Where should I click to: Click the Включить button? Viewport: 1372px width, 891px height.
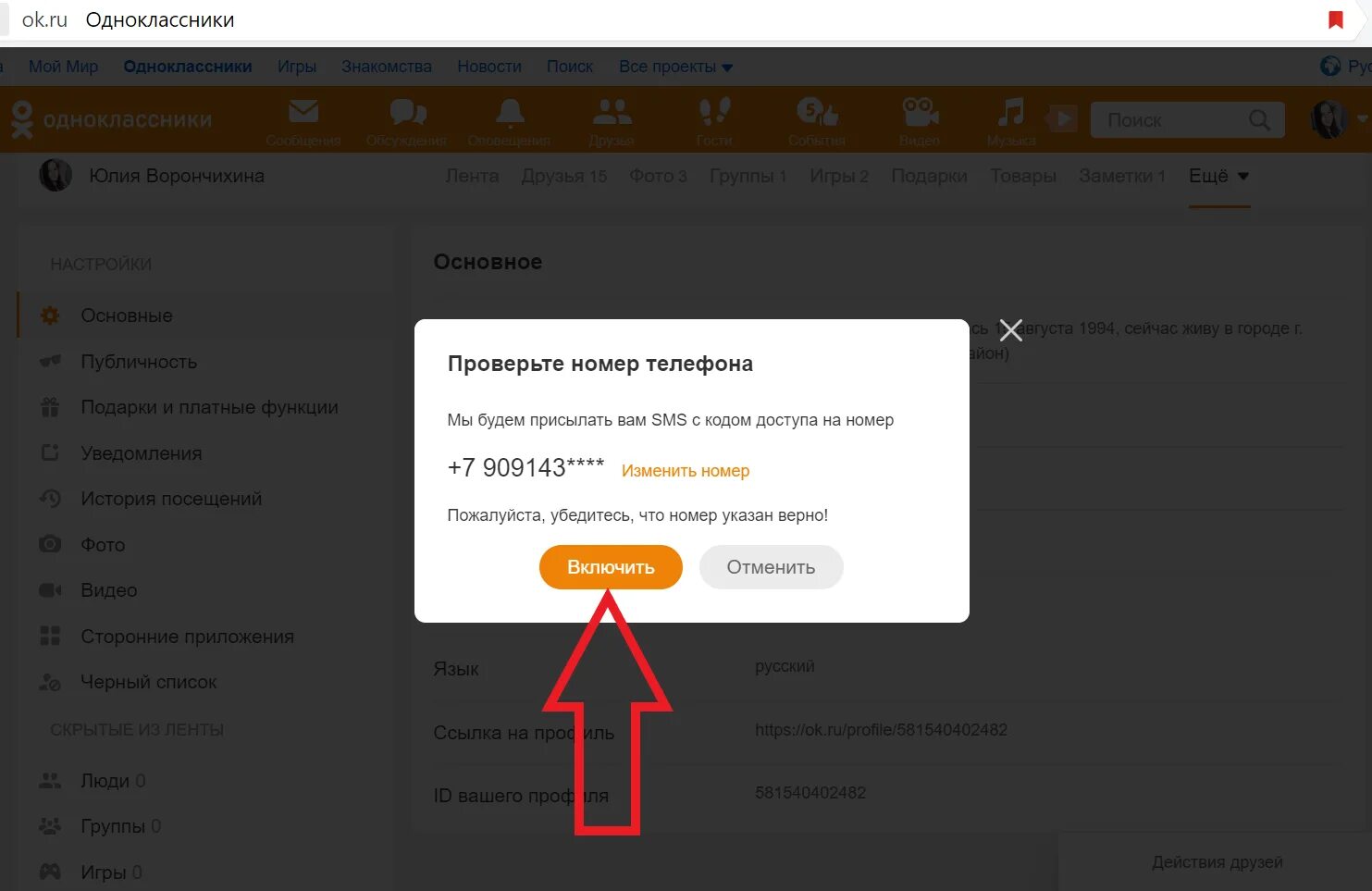(611, 567)
